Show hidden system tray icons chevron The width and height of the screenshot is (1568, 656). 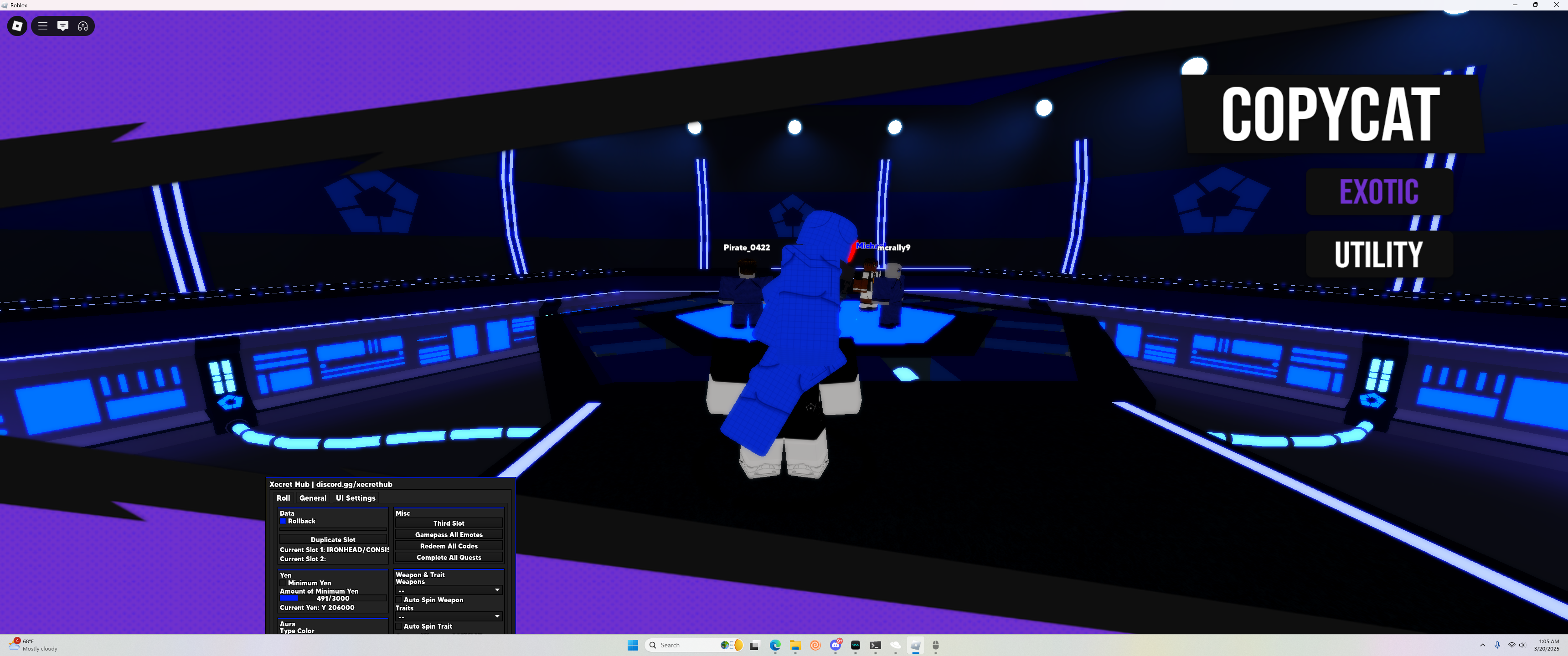[x=1482, y=645]
